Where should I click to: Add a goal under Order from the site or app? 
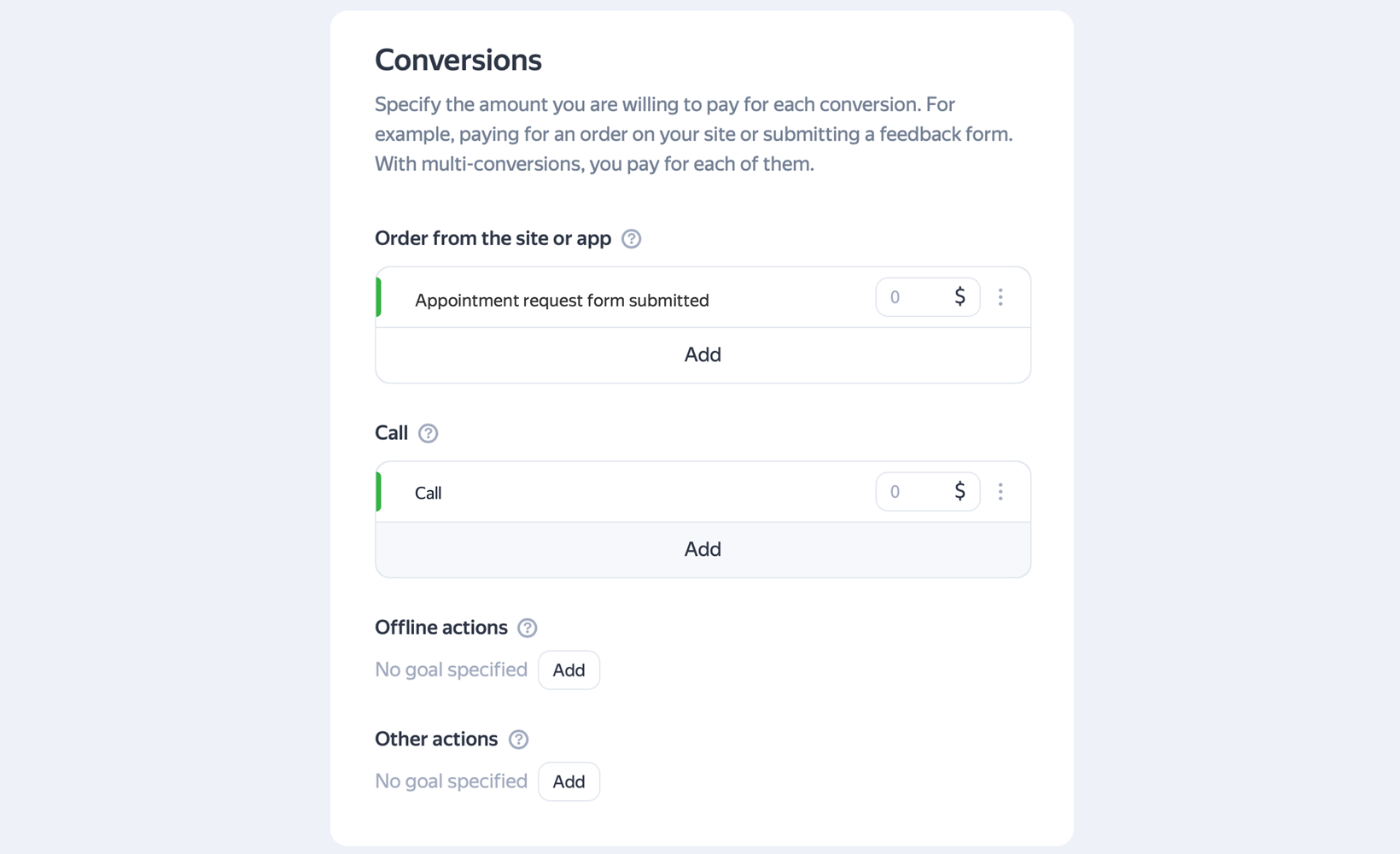pos(703,355)
